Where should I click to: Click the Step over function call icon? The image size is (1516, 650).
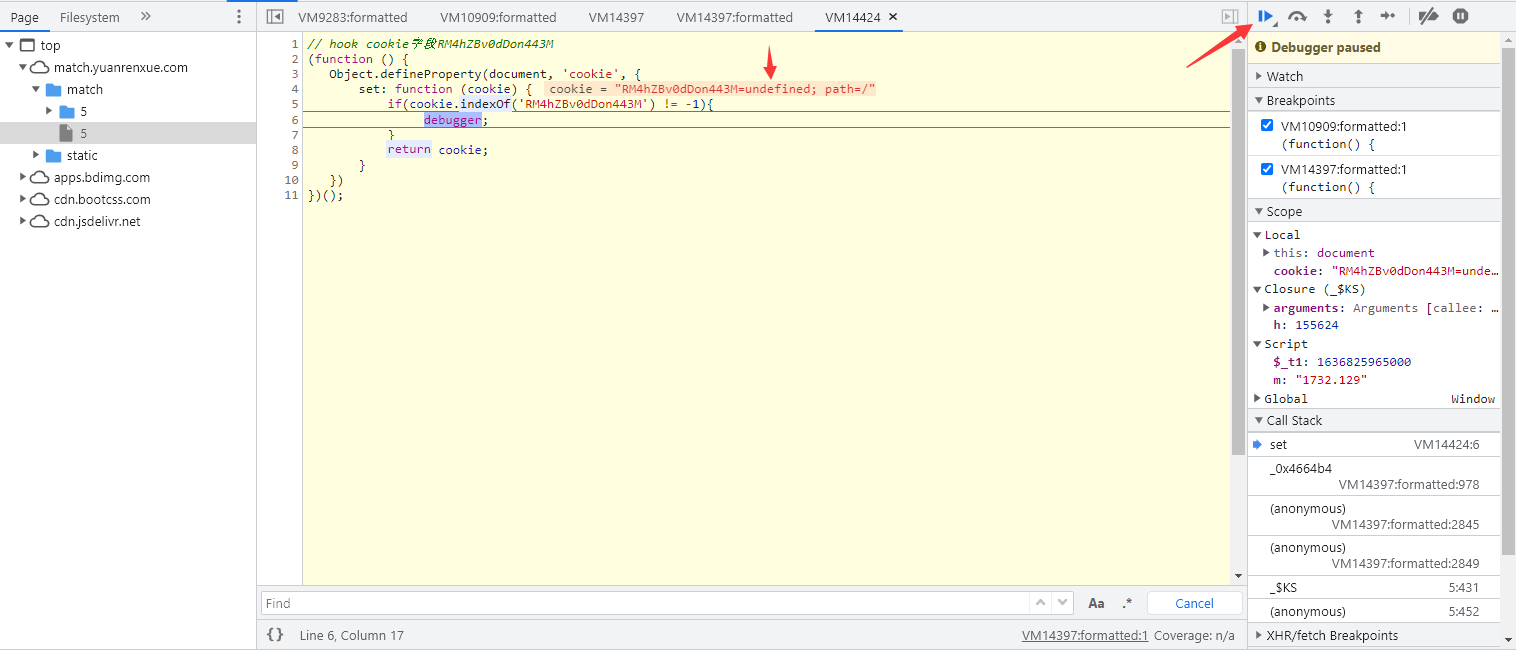1297,16
